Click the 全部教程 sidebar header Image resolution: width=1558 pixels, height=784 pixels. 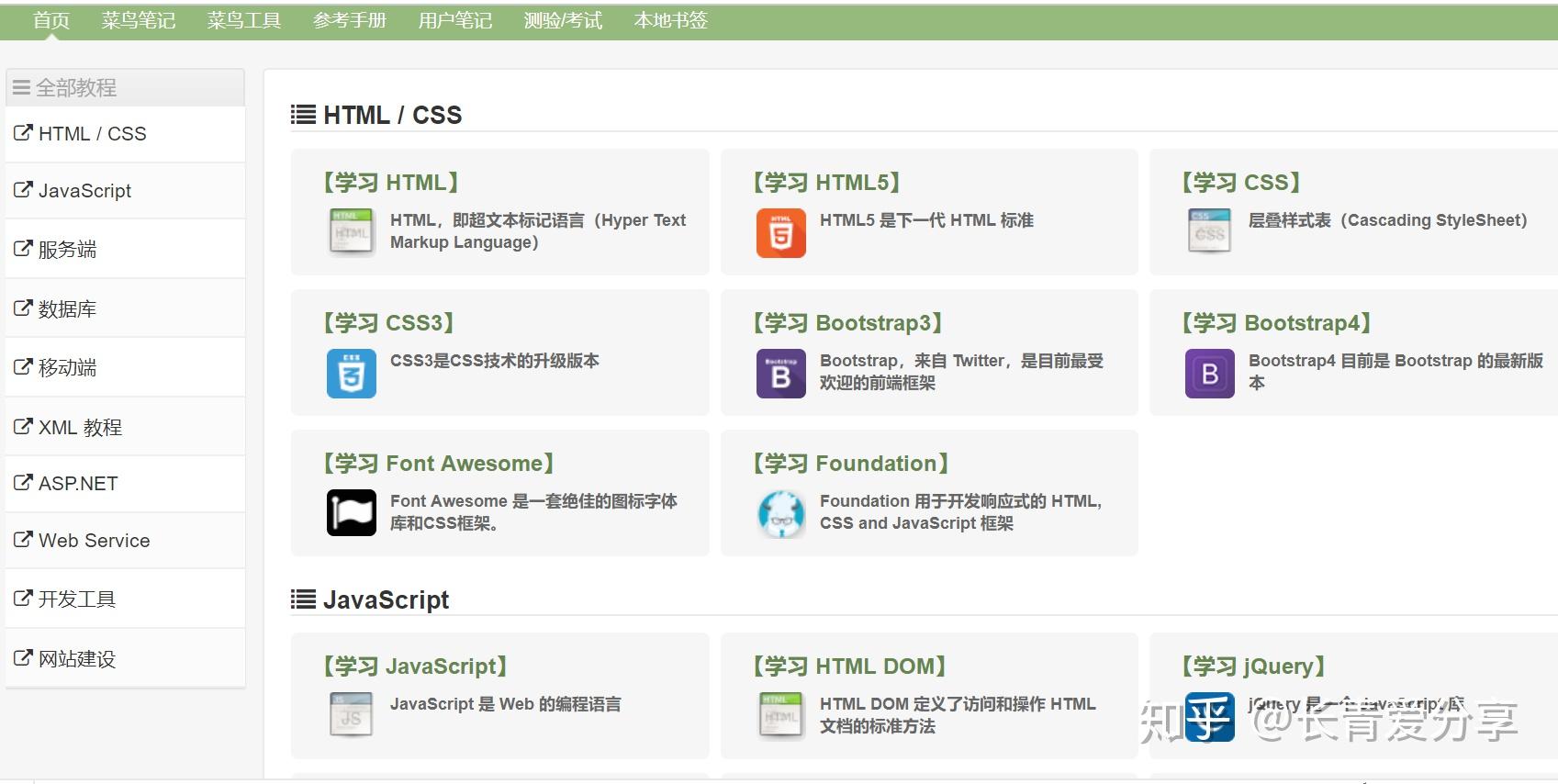pos(125,87)
